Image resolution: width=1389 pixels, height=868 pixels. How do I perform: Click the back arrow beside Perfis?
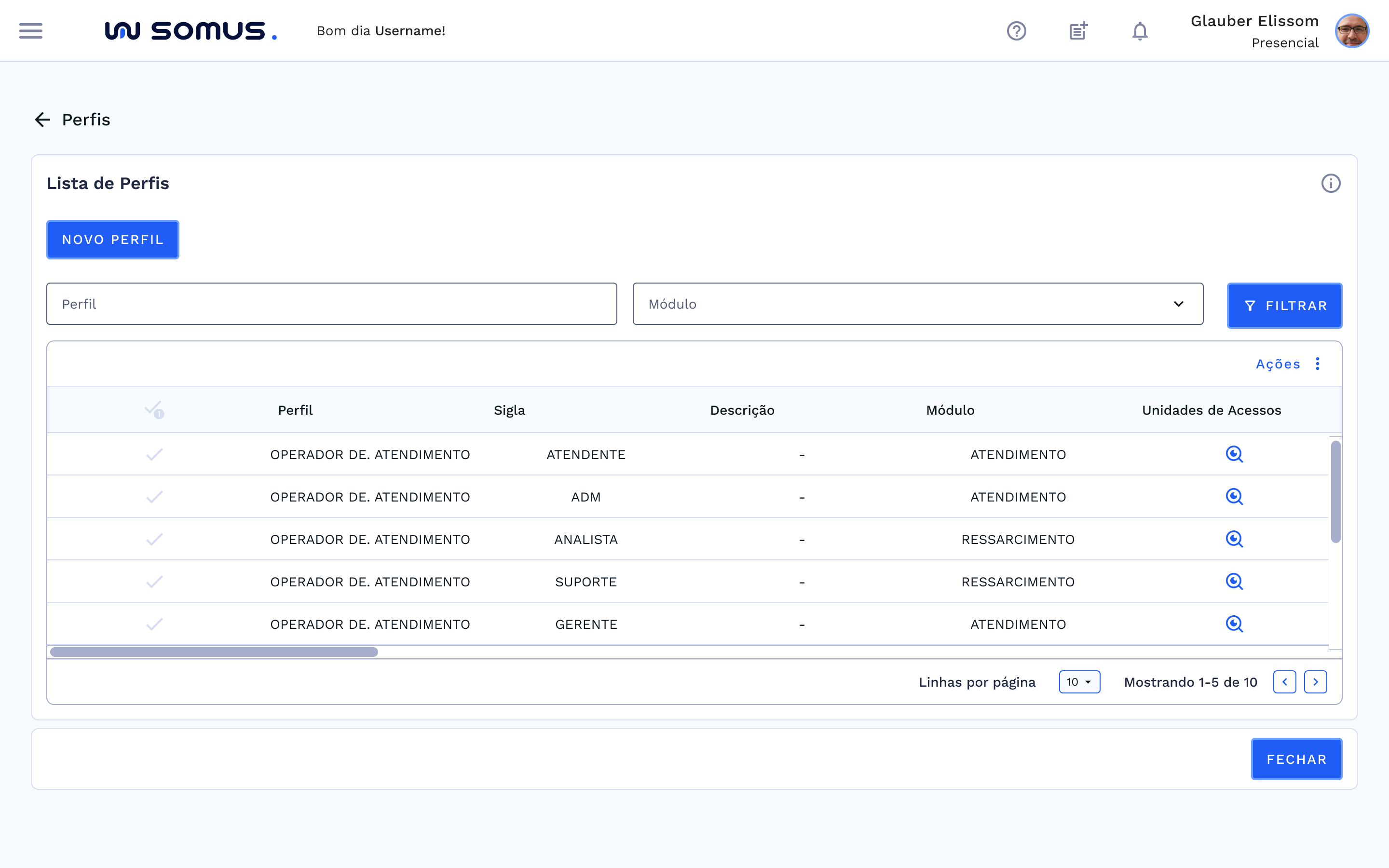click(42, 120)
